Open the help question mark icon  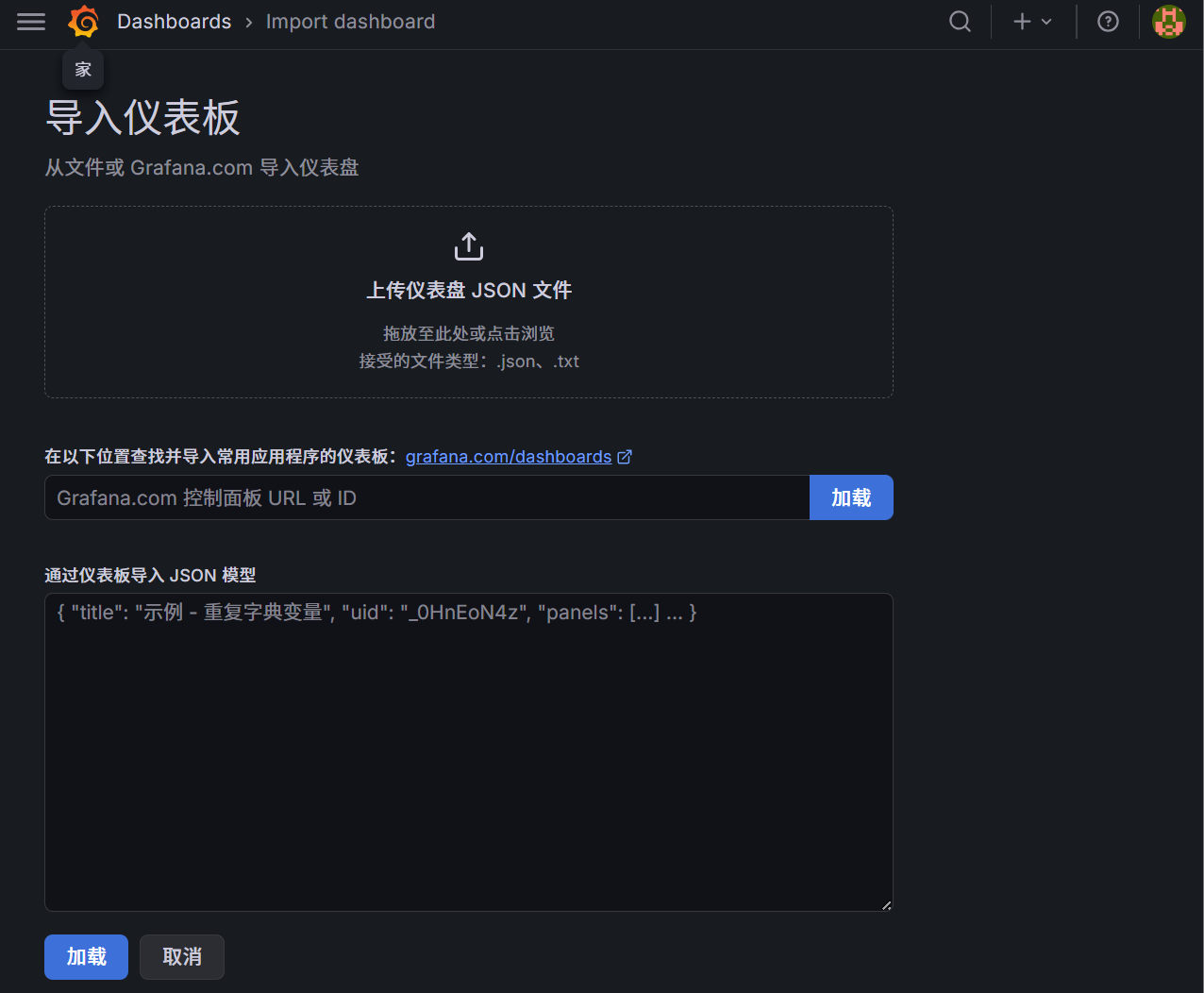click(x=1109, y=22)
